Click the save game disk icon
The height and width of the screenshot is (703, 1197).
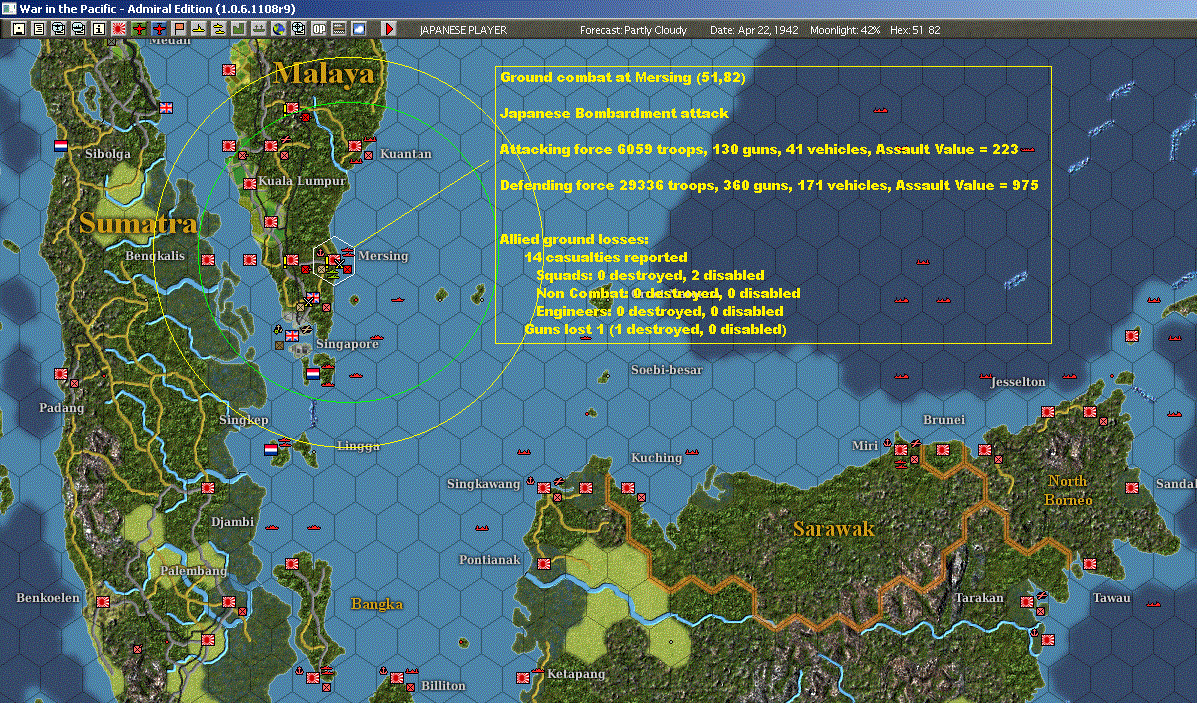point(19,29)
